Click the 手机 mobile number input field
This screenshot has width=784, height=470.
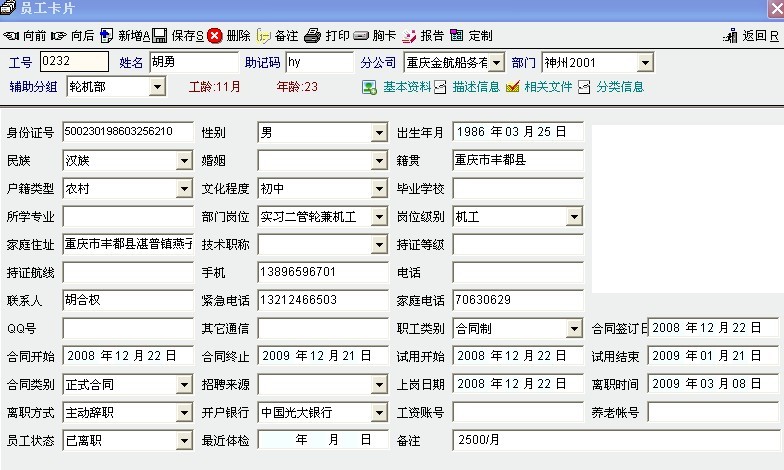tap(322, 272)
